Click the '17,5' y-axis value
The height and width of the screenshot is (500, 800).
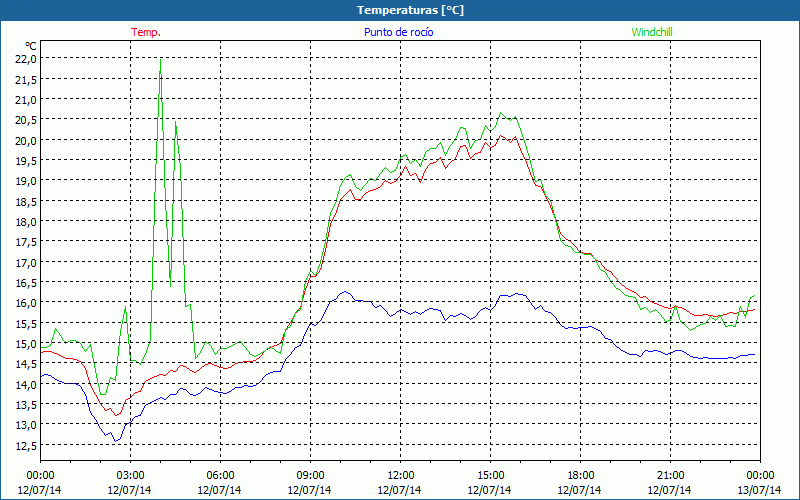[26, 242]
